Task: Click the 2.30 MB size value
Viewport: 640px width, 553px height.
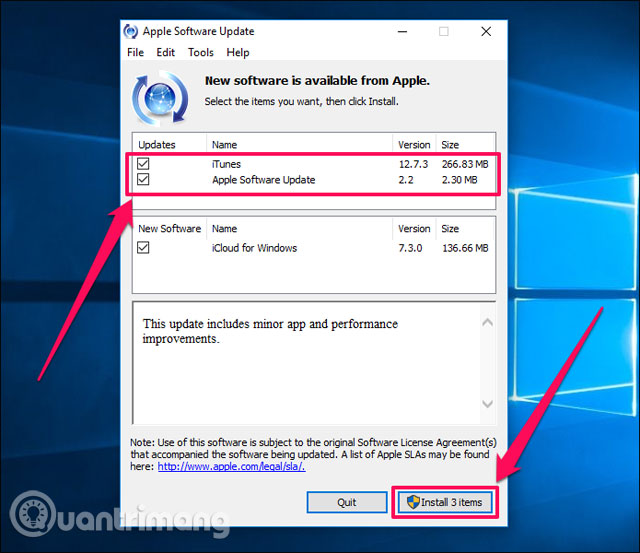Action: pyautogui.click(x=460, y=180)
